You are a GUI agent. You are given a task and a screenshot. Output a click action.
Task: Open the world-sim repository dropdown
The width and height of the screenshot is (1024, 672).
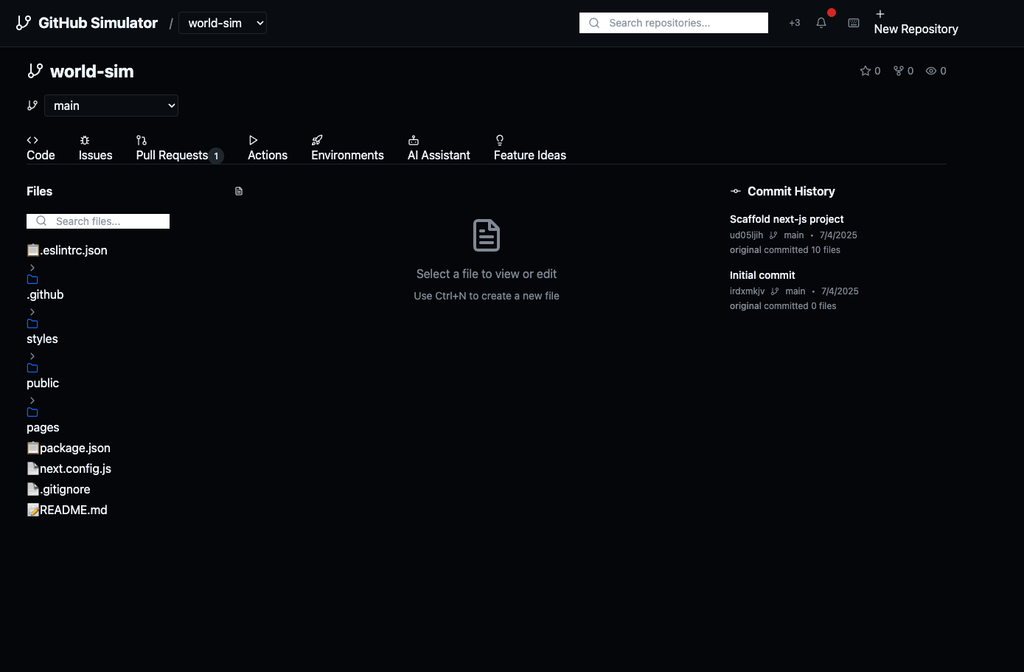[222, 22]
